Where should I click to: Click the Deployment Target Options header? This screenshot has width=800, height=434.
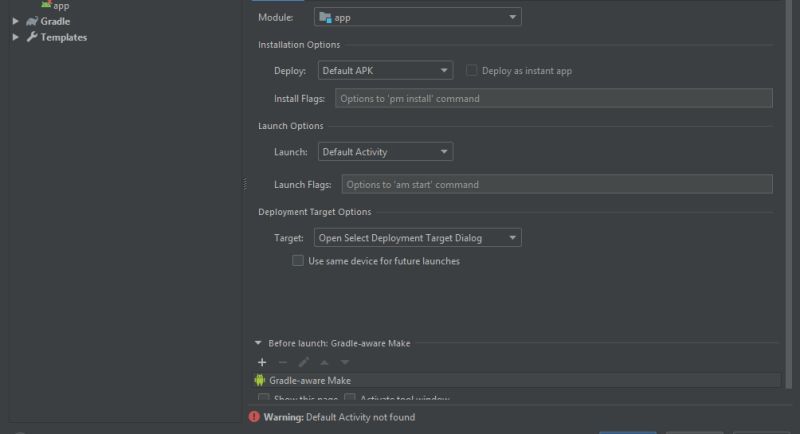pyautogui.click(x=315, y=212)
